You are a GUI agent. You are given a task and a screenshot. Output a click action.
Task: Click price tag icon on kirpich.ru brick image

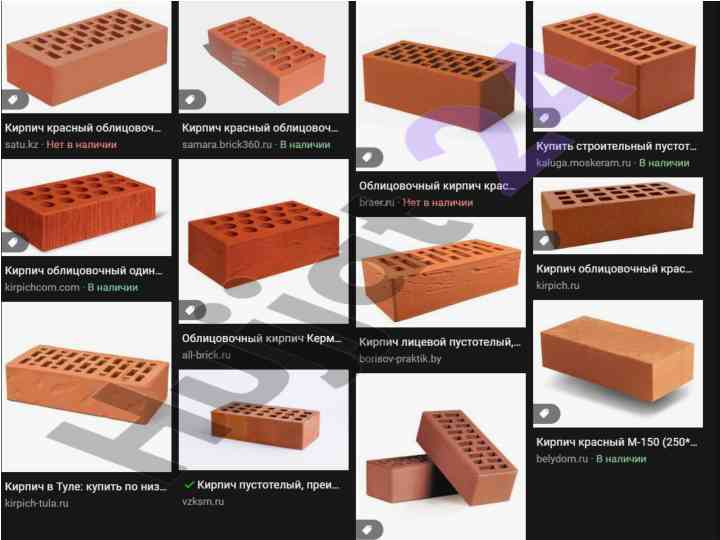pyautogui.click(x=546, y=240)
